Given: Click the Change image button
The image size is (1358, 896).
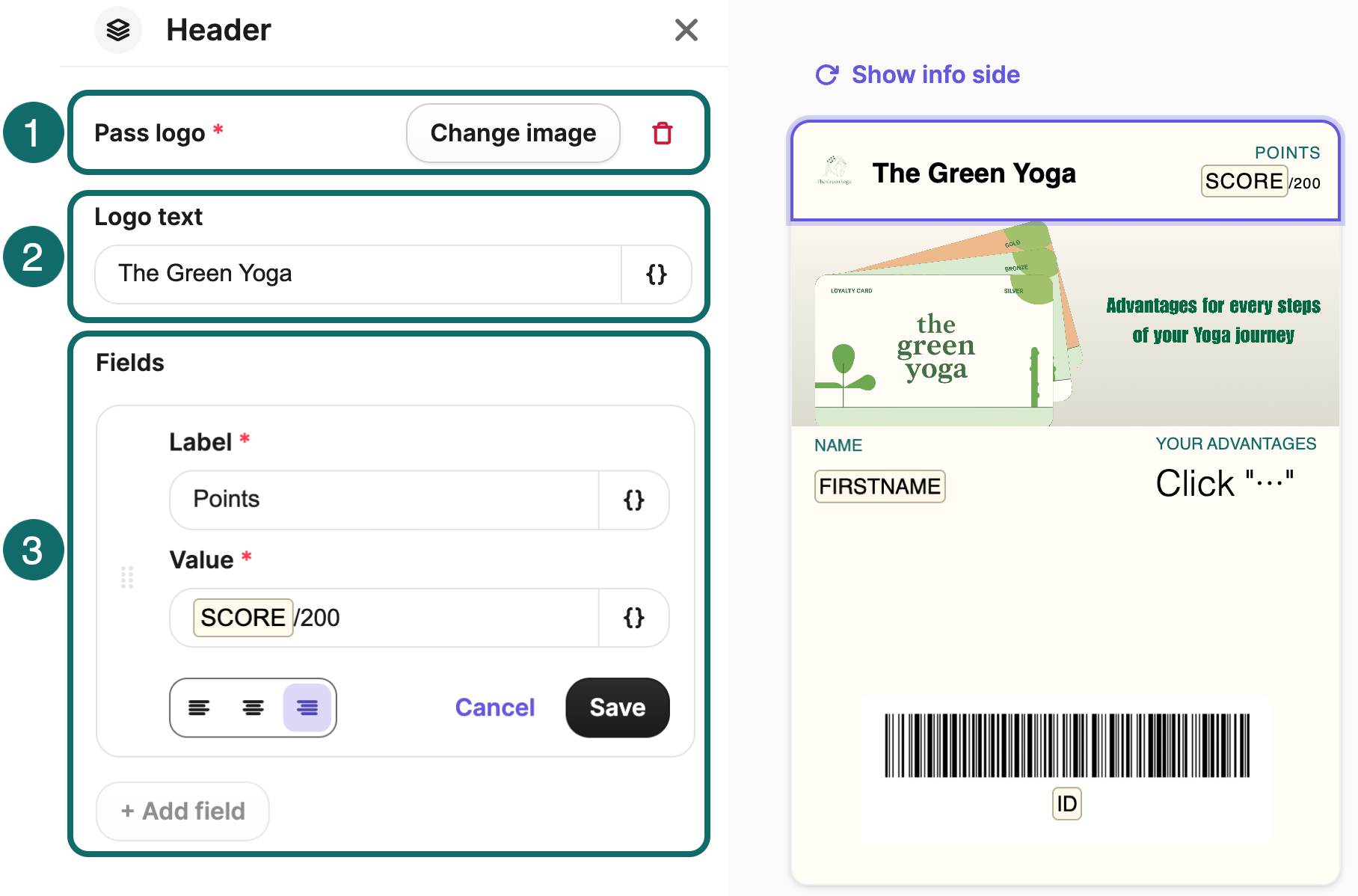Looking at the screenshot, I should pyautogui.click(x=513, y=133).
